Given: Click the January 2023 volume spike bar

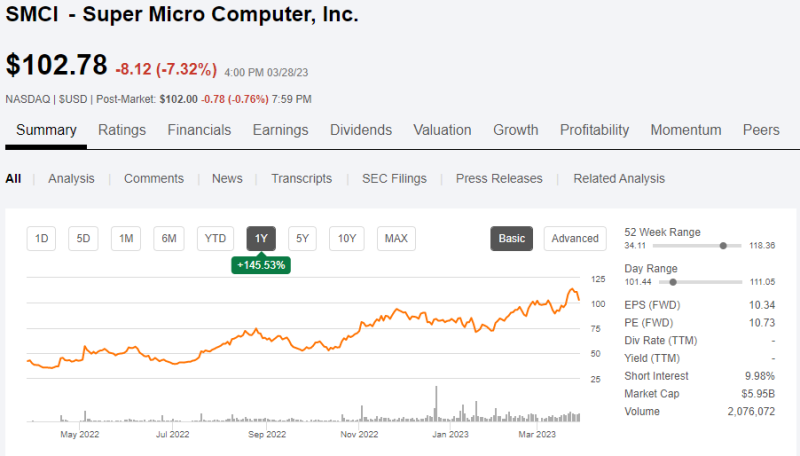Looking at the screenshot, I should click(437, 403).
